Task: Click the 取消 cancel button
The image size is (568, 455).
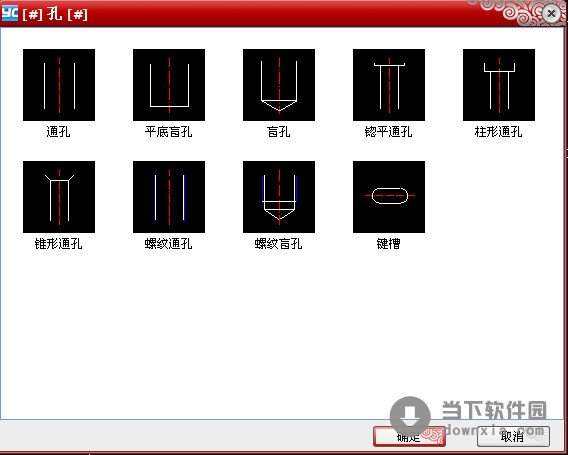Action: click(x=513, y=437)
